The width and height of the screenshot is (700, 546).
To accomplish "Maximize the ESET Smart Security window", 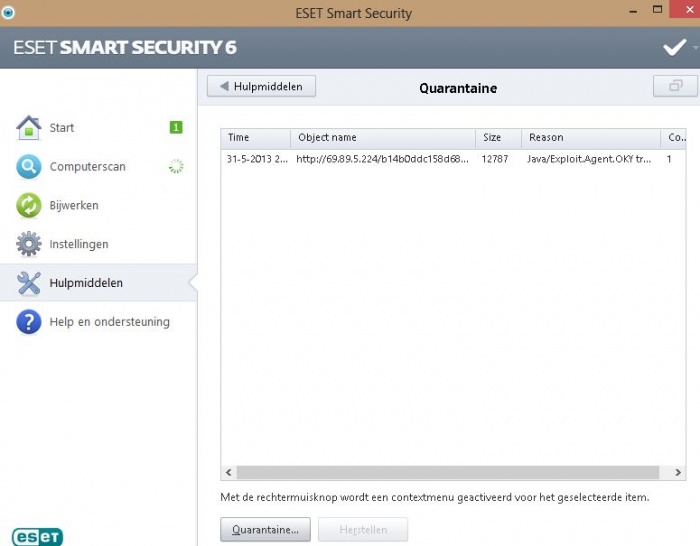I will point(657,9).
